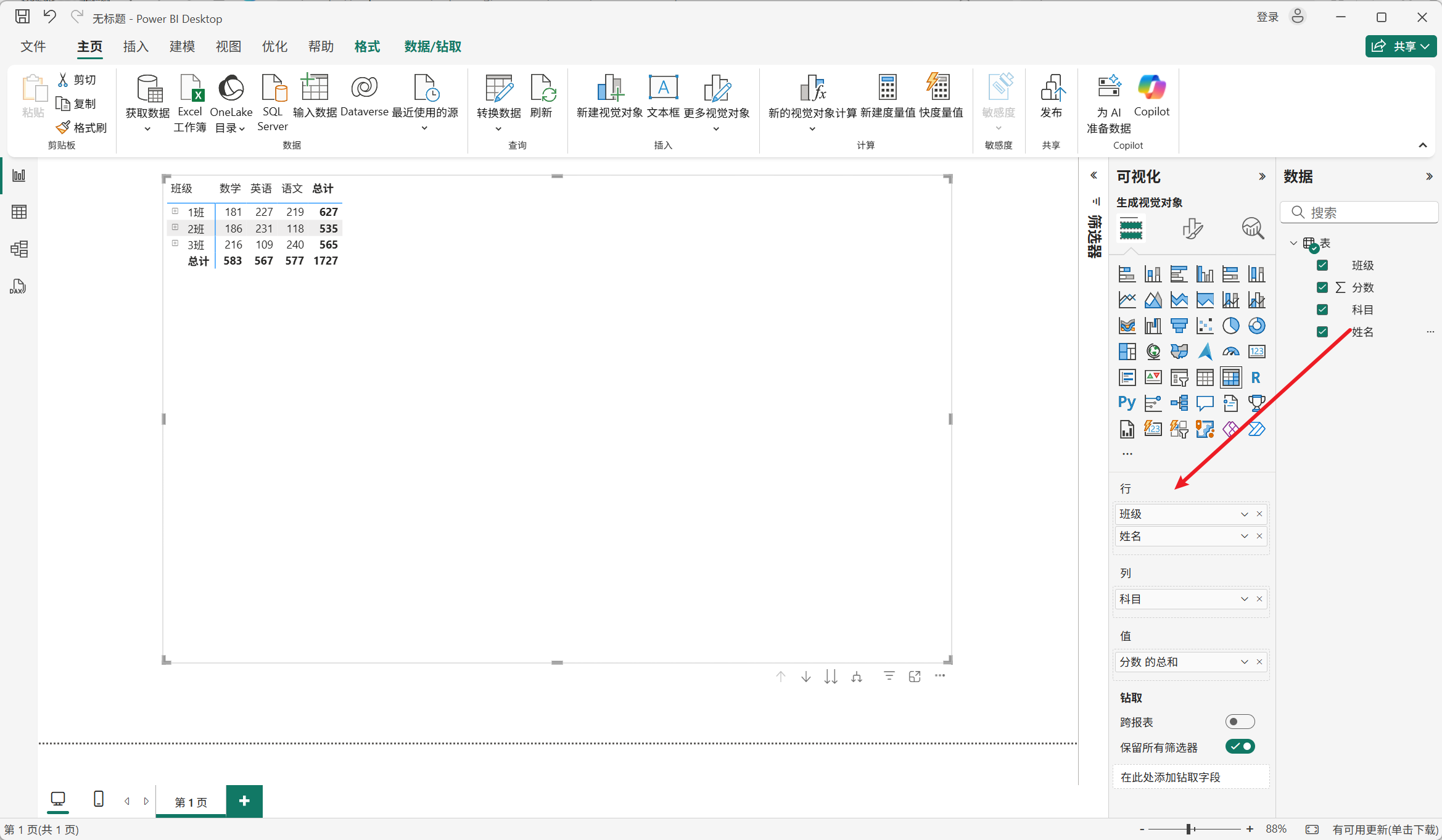
Task: Open the 建模 ribbon tab
Action: click(182, 47)
